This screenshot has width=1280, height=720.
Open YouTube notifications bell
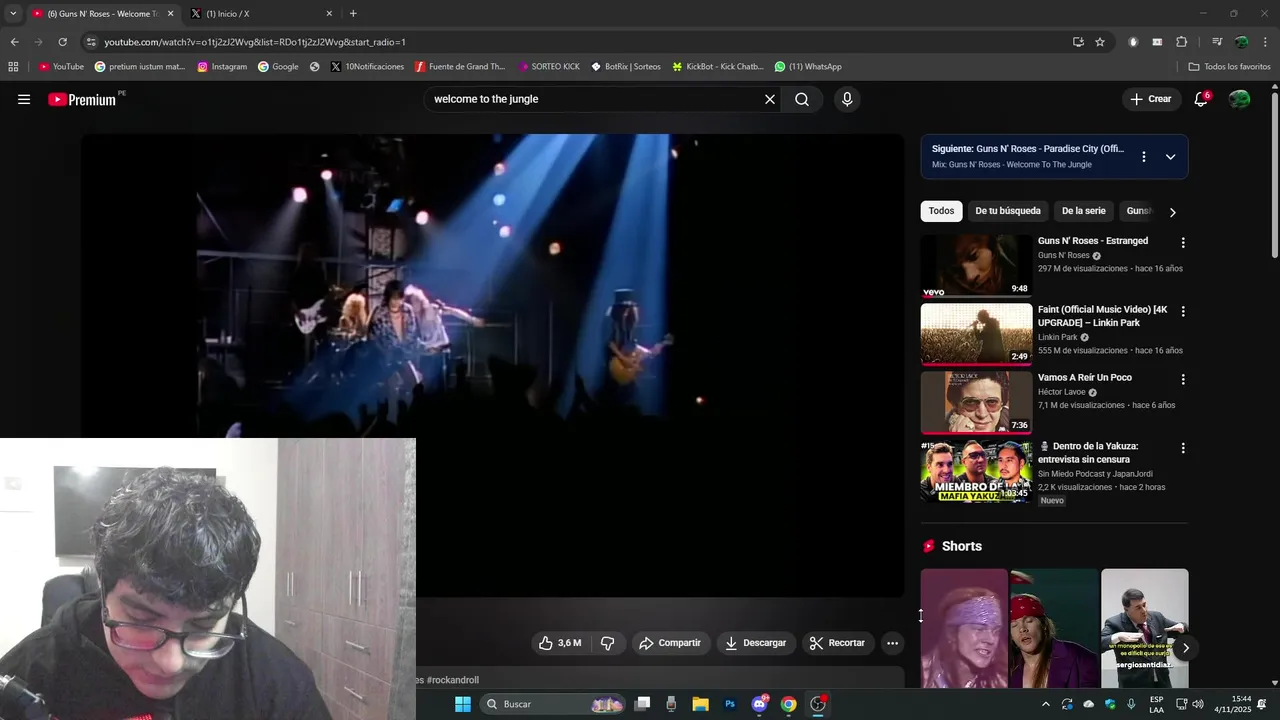(x=1201, y=99)
